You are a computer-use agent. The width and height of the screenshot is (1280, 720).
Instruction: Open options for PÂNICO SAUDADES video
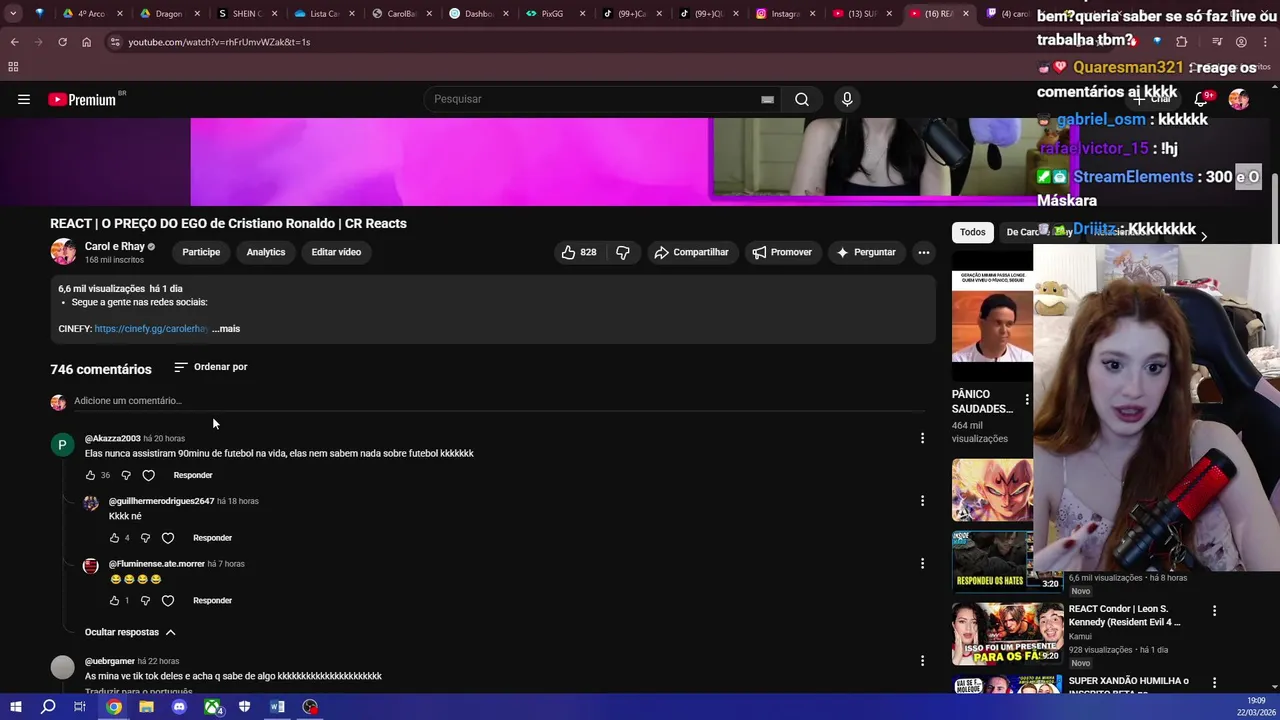1026,400
